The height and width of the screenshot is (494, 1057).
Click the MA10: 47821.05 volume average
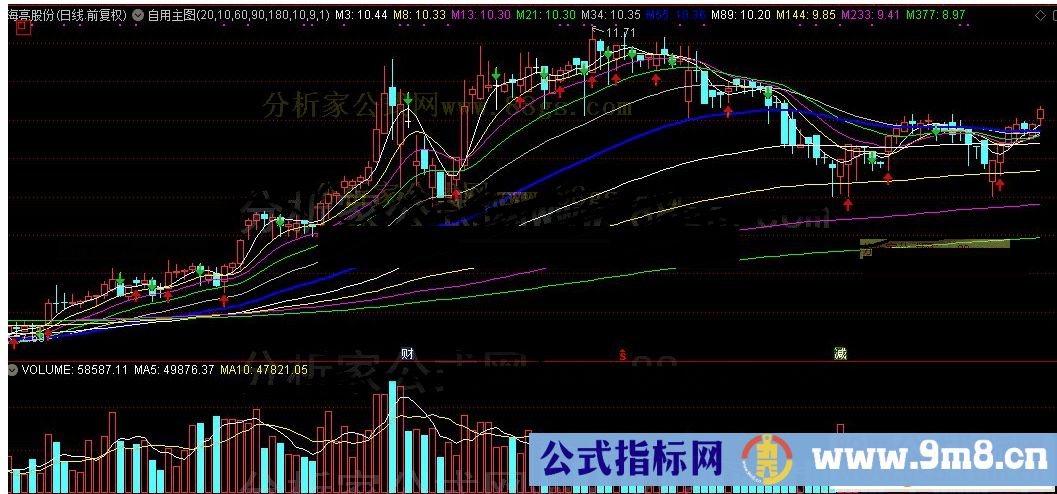[x=264, y=369]
